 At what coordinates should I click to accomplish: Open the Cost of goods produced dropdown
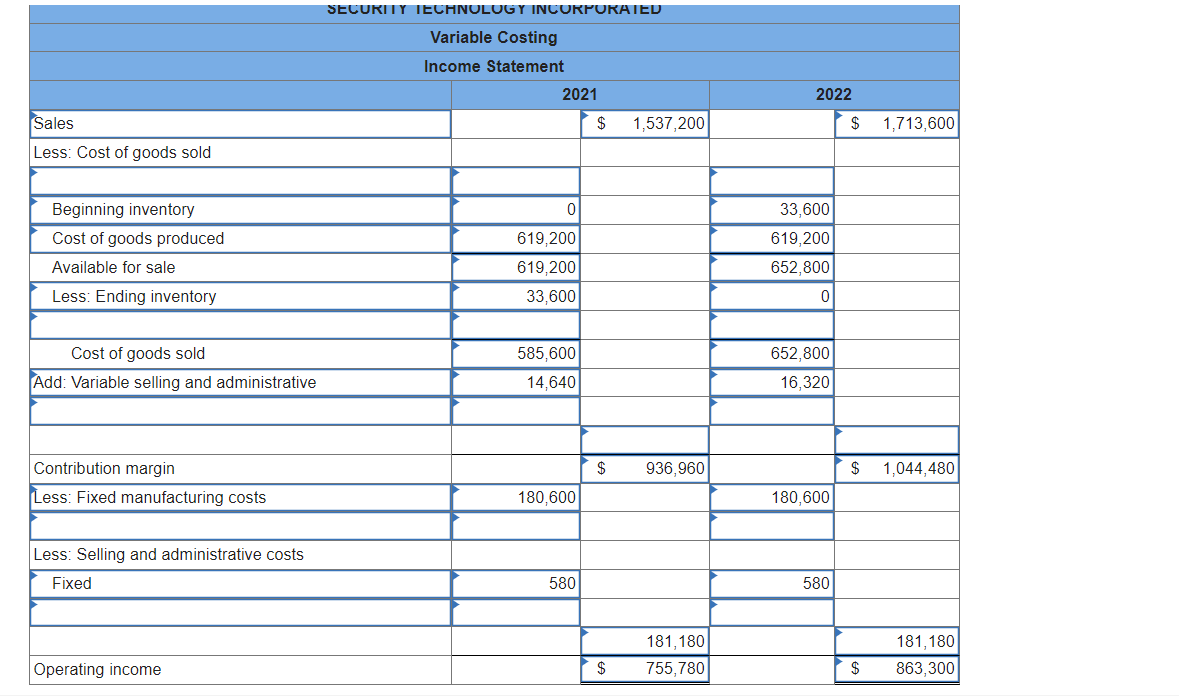(x=241, y=239)
